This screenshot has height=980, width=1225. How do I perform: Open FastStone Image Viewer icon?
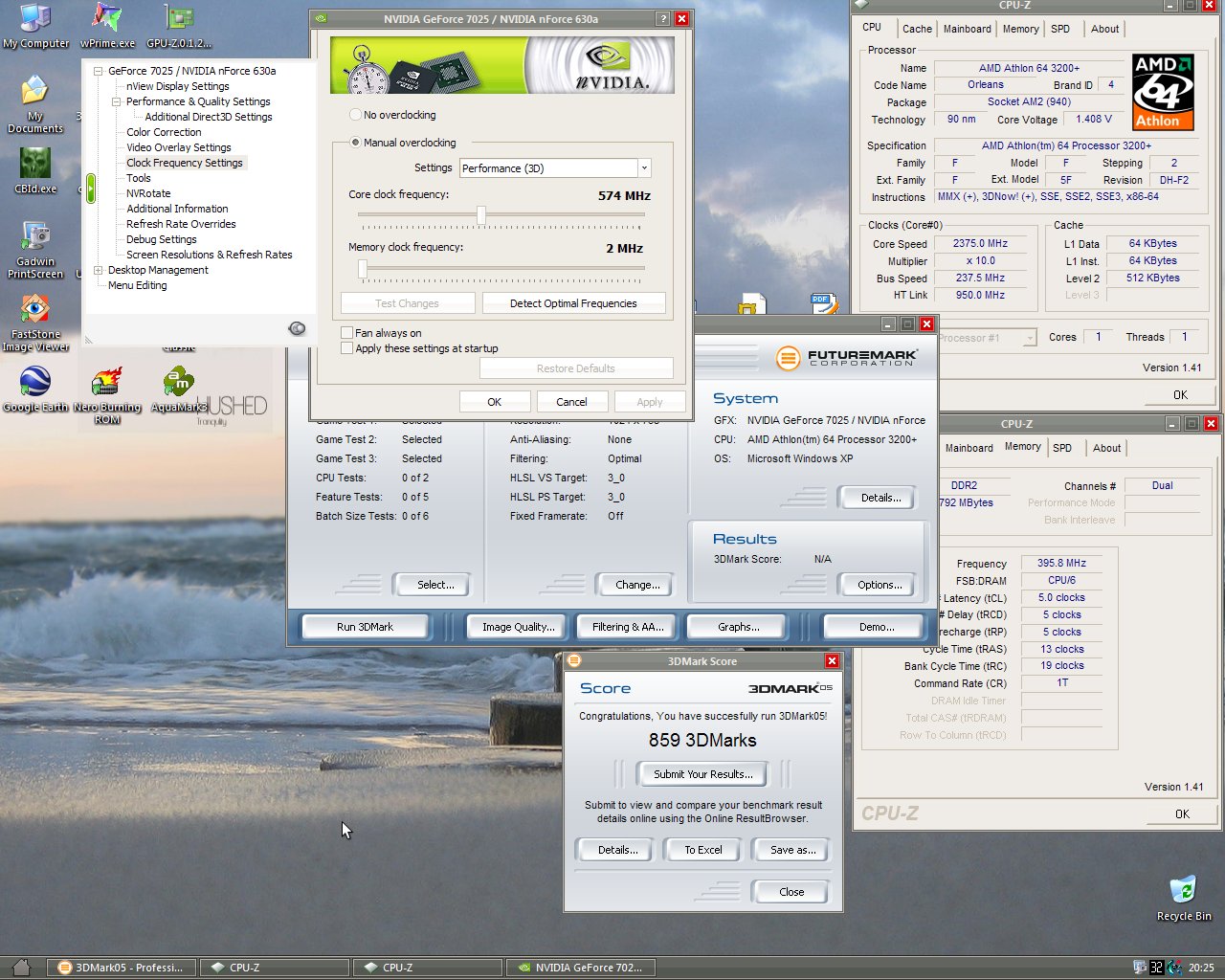(35, 323)
